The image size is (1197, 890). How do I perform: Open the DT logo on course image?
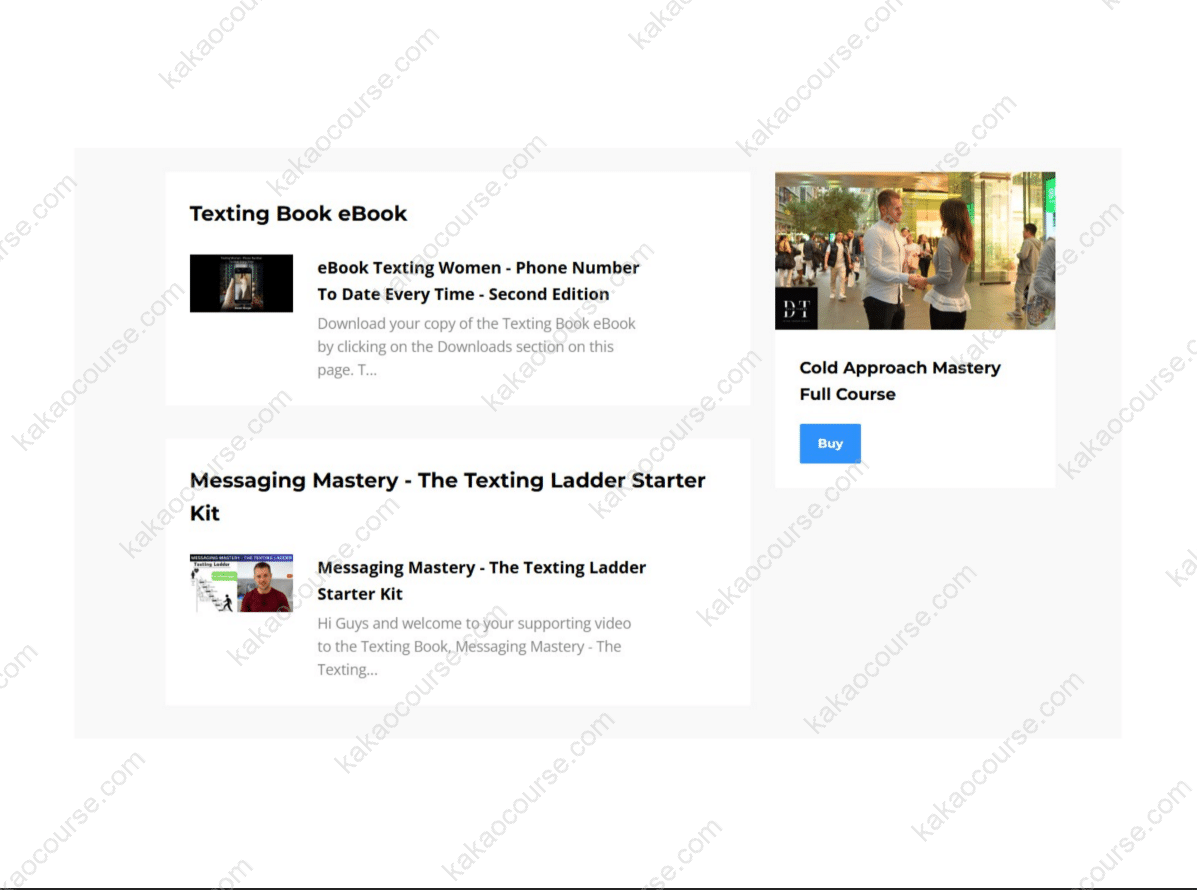797,309
